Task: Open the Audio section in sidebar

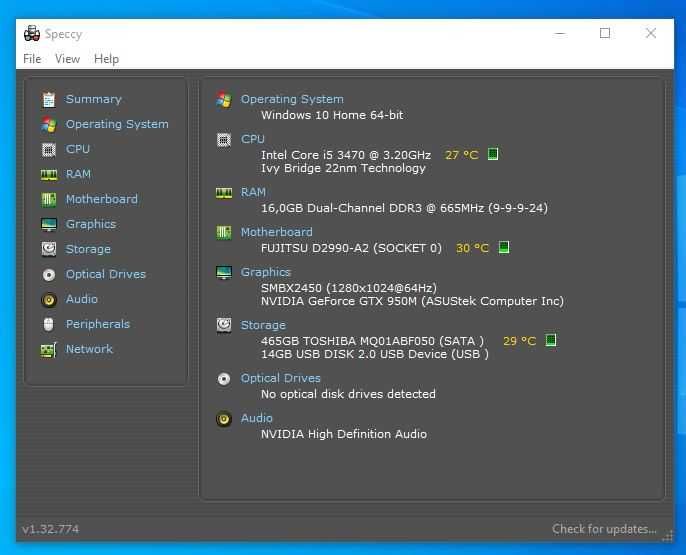Action: (x=81, y=299)
